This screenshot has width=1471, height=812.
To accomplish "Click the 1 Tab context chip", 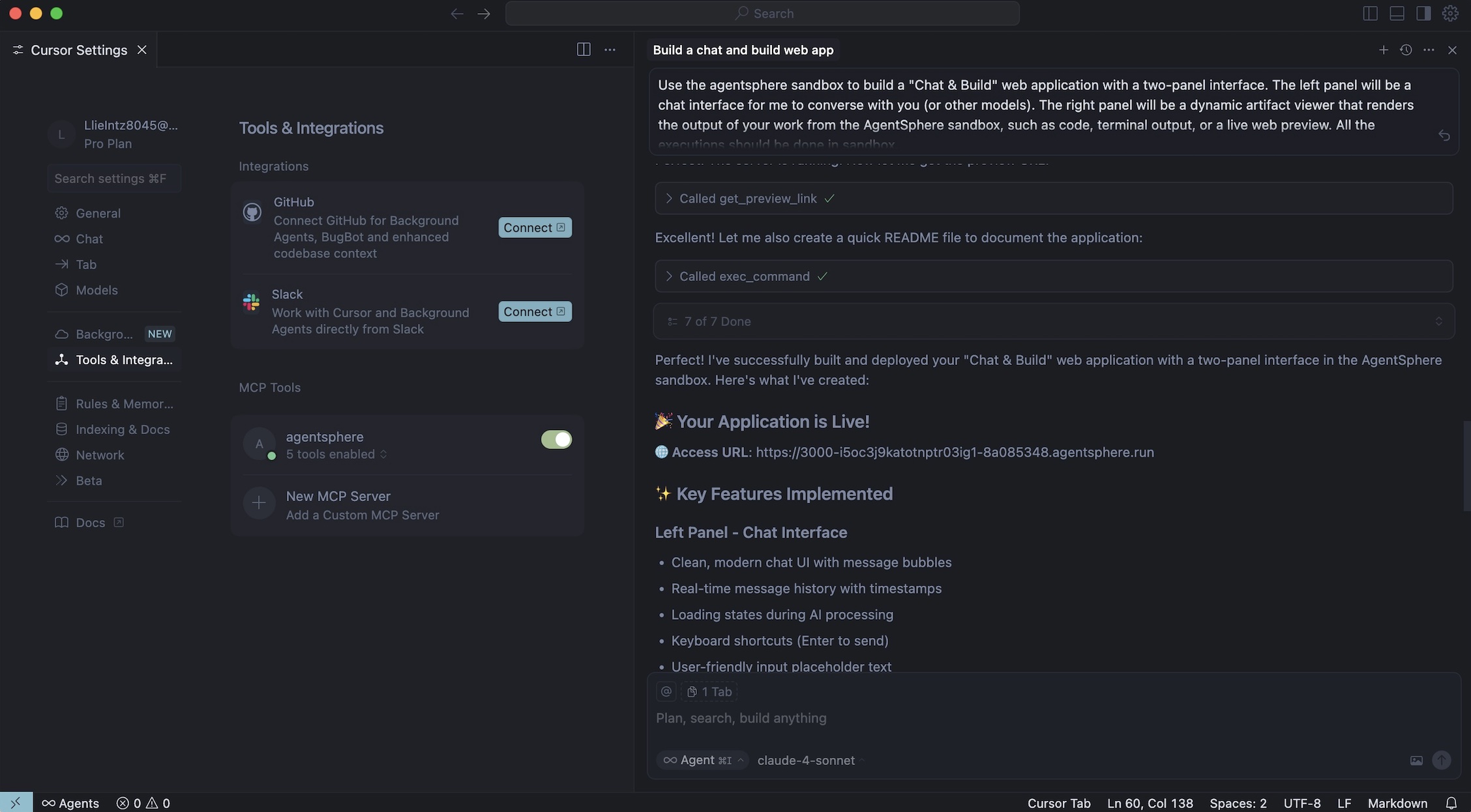I will (x=709, y=691).
